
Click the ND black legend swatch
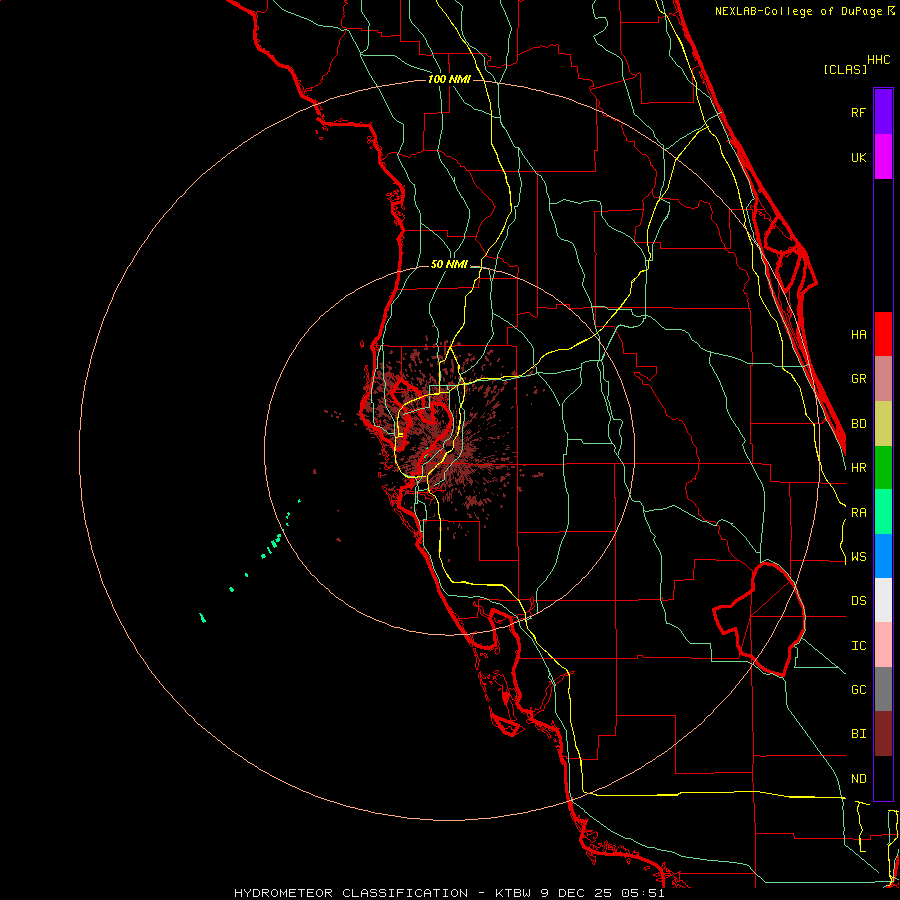coord(883,778)
